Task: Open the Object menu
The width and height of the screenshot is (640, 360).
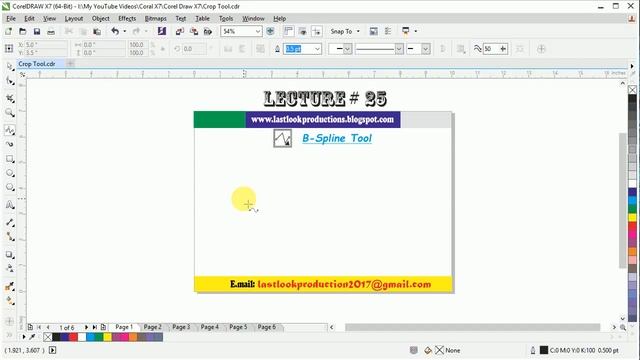Action: pyautogui.click(x=100, y=18)
